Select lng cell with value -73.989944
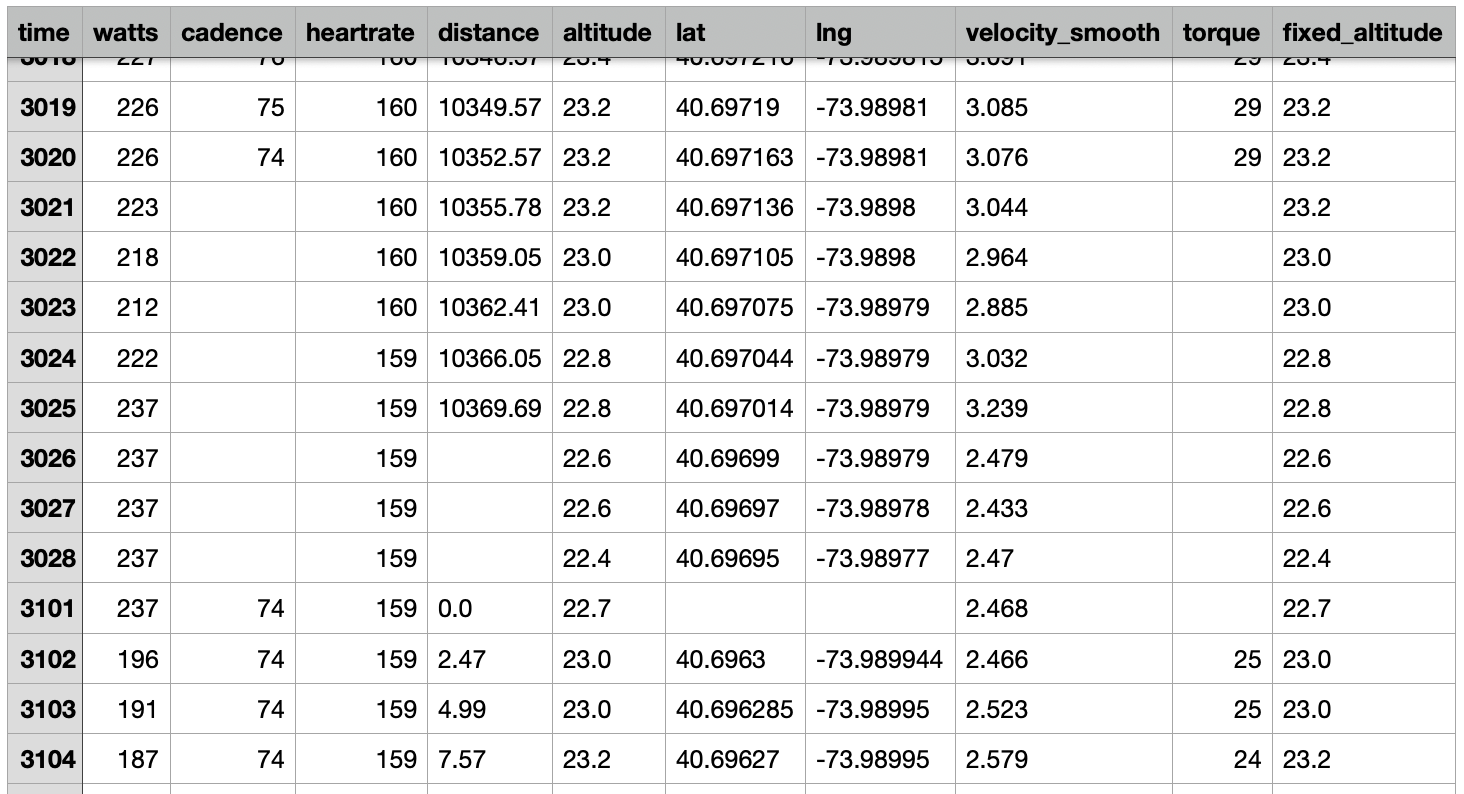The image size is (1464, 794). [x=880, y=659]
